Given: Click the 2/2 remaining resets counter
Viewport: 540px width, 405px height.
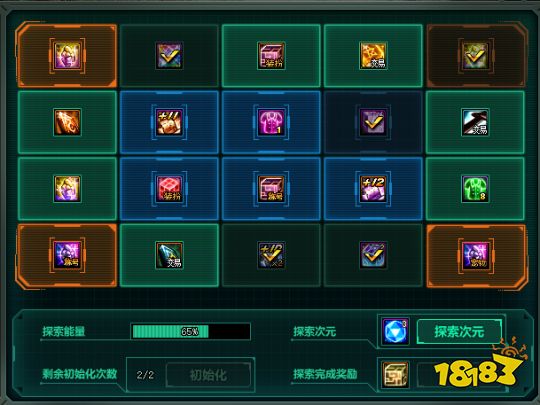Looking at the screenshot, I should [x=145, y=375].
